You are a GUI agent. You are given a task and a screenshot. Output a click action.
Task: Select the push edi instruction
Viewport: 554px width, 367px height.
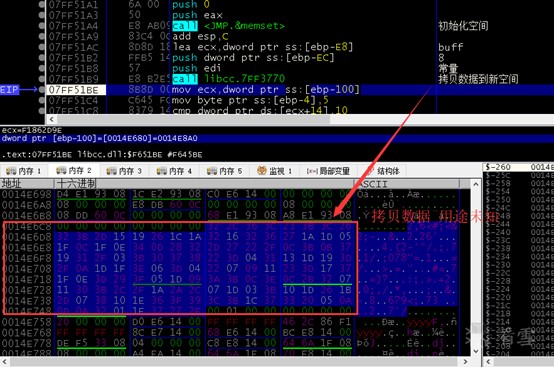196,68
